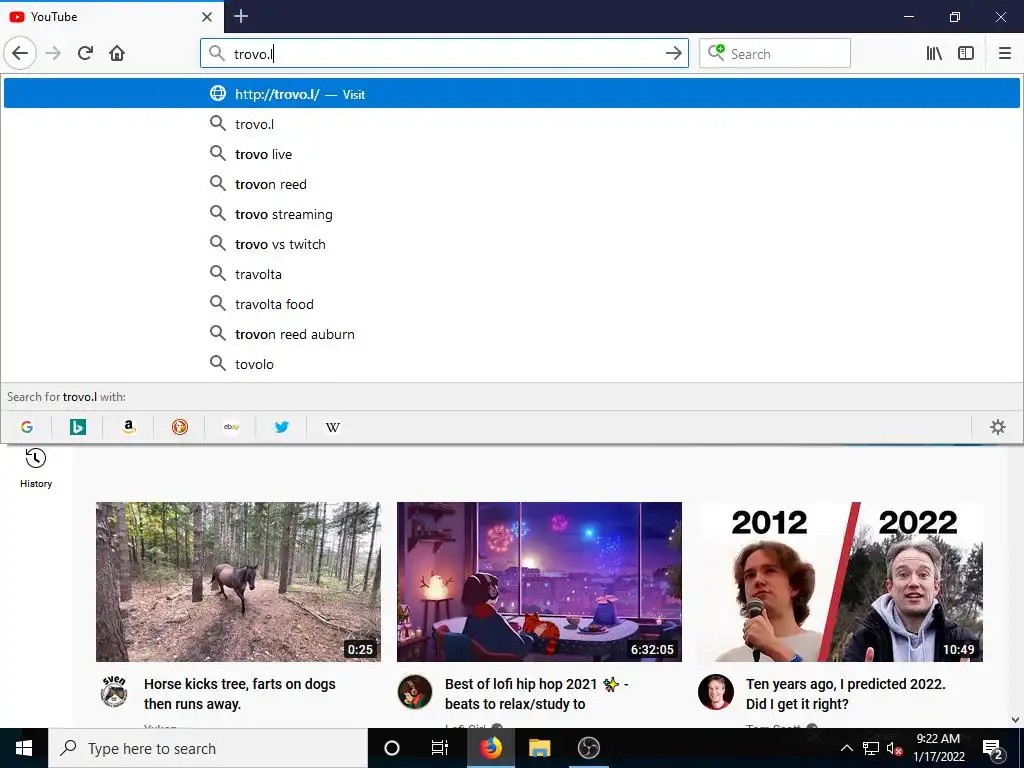Click the go arrow in the address bar
The image size is (1024, 768).
(673, 54)
